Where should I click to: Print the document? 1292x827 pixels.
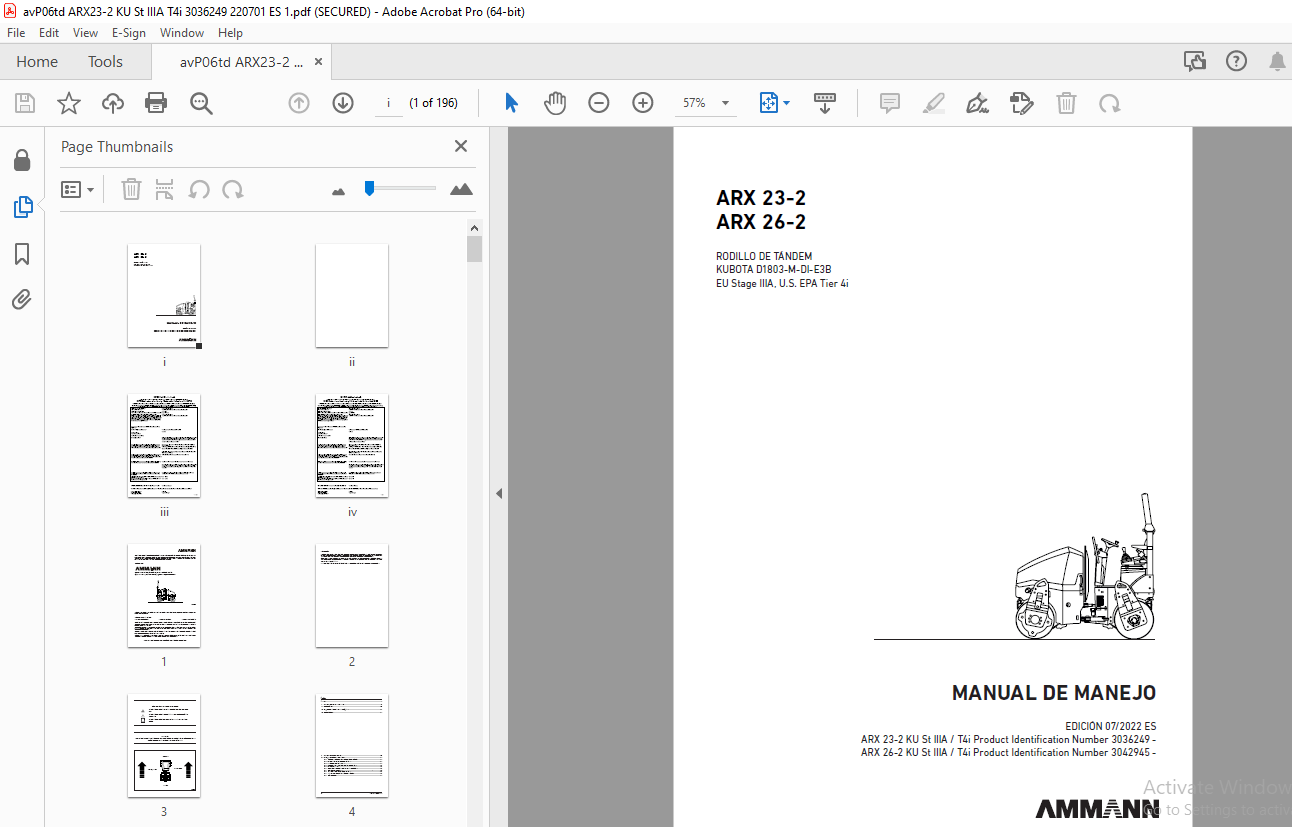(x=156, y=103)
